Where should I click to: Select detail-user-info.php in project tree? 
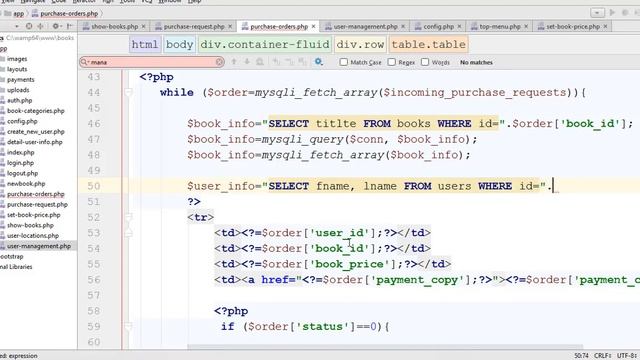tap(34, 142)
